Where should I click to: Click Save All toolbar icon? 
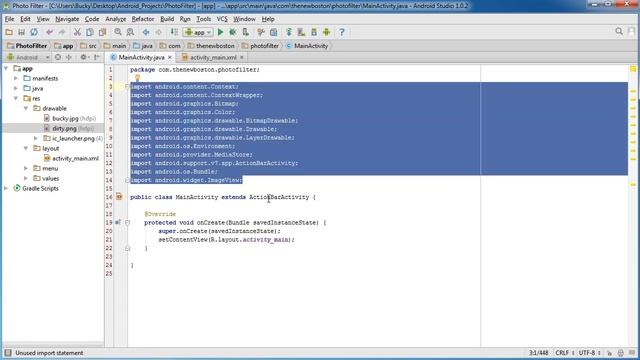(x=21, y=32)
